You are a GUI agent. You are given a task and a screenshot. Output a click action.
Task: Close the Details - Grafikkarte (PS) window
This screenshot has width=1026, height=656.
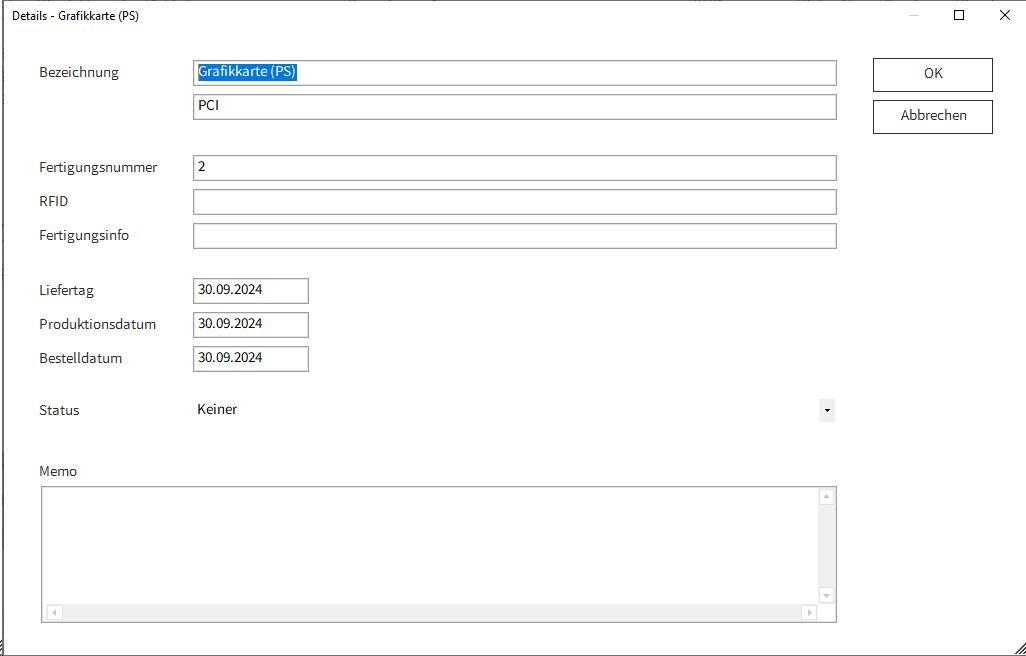[x=1004, y=15]
